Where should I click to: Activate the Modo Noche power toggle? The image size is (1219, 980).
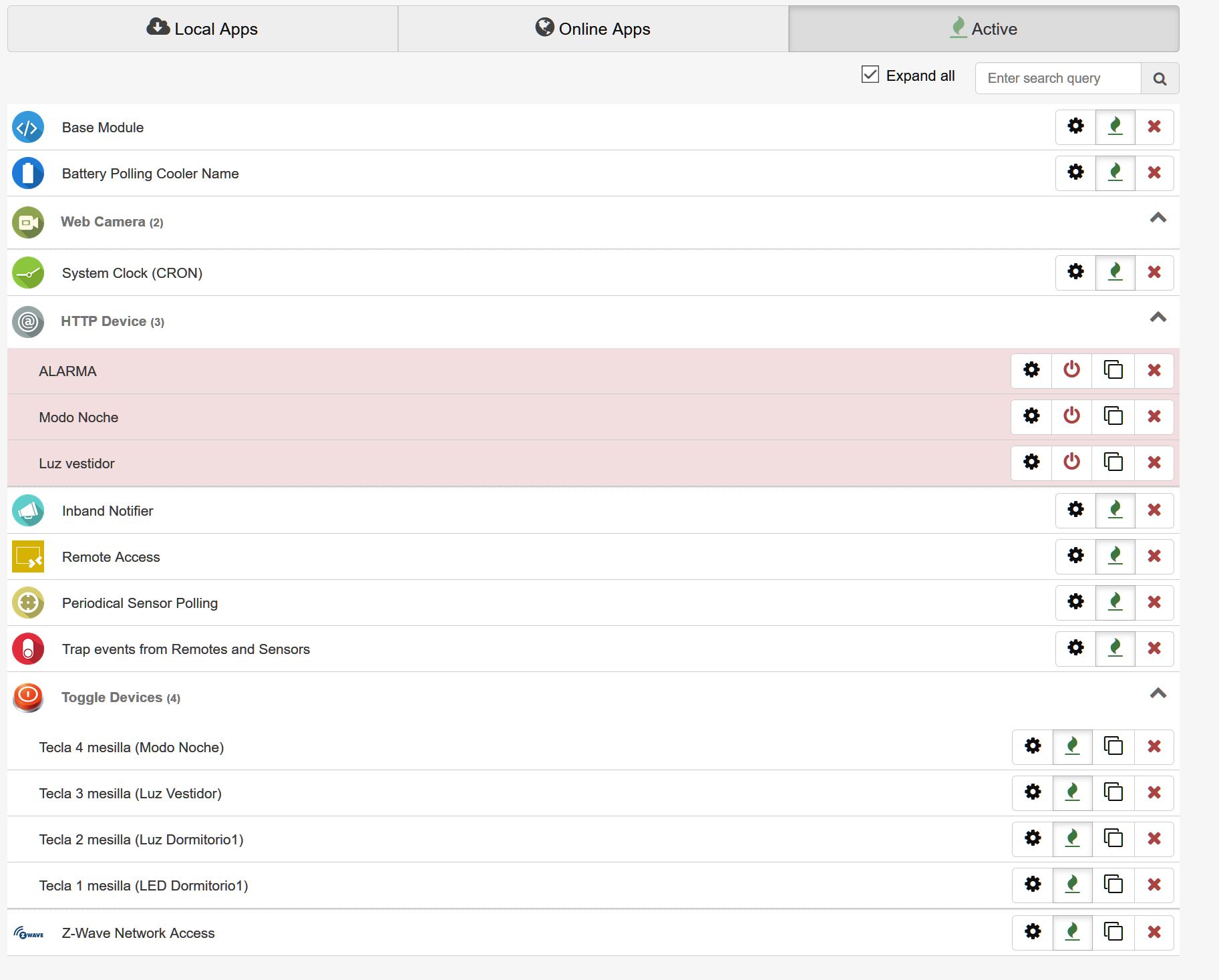coord(1071,416)
